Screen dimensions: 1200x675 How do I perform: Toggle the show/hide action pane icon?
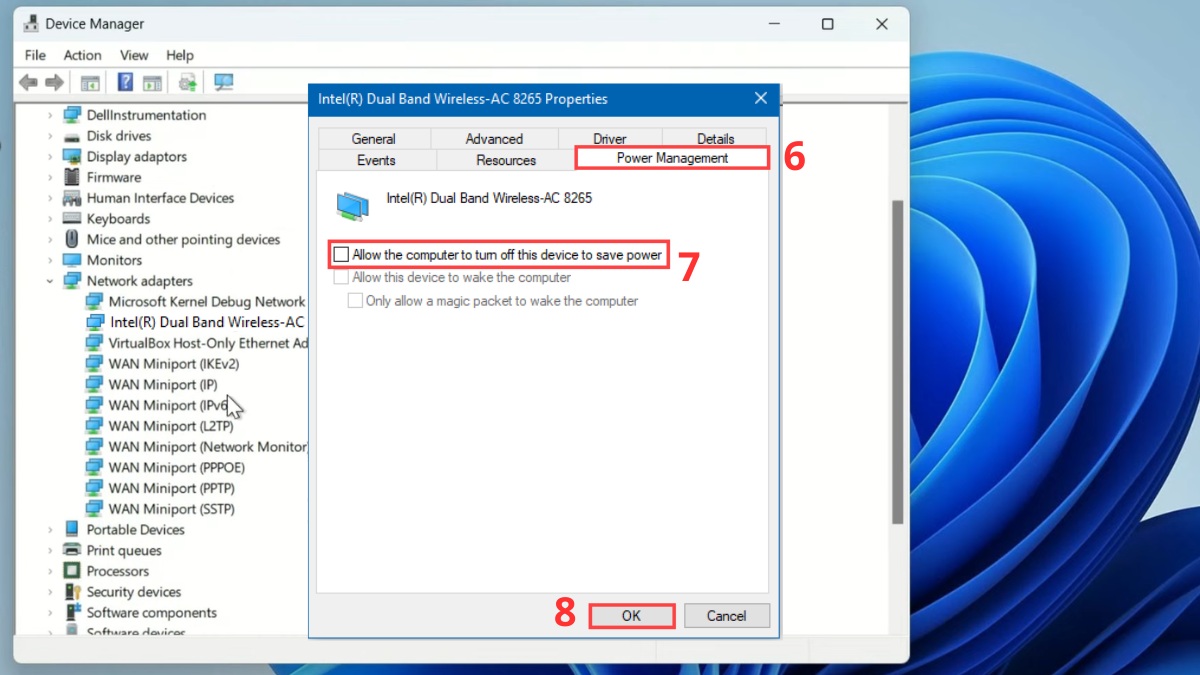click(x=152, y=83)
